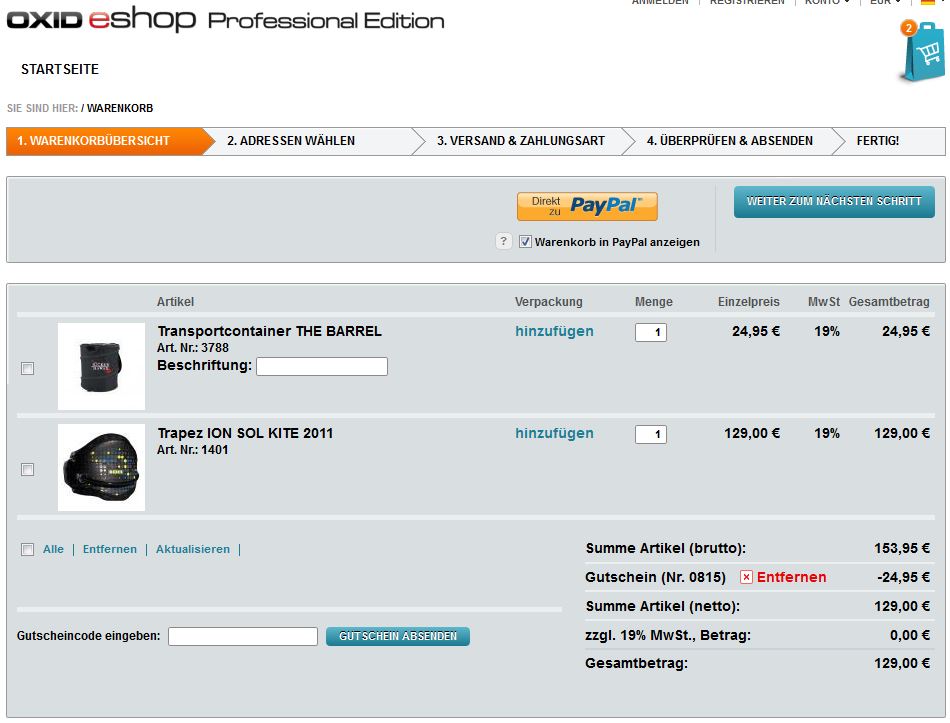Focus the Gutscheincode eingeben input field
The height and width of the screenshot is (723, 950).
(242, 636)
